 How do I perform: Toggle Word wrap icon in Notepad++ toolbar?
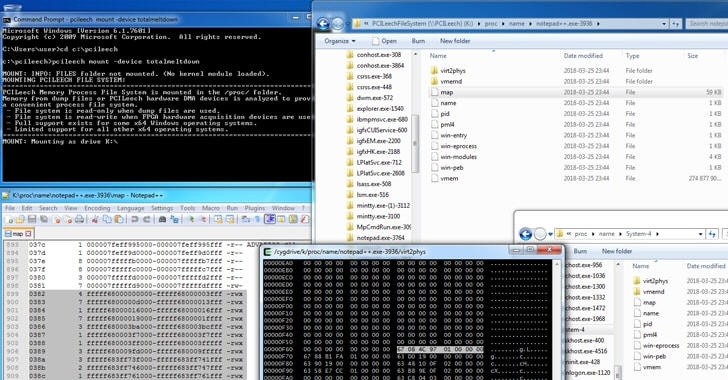click(245, 219)
